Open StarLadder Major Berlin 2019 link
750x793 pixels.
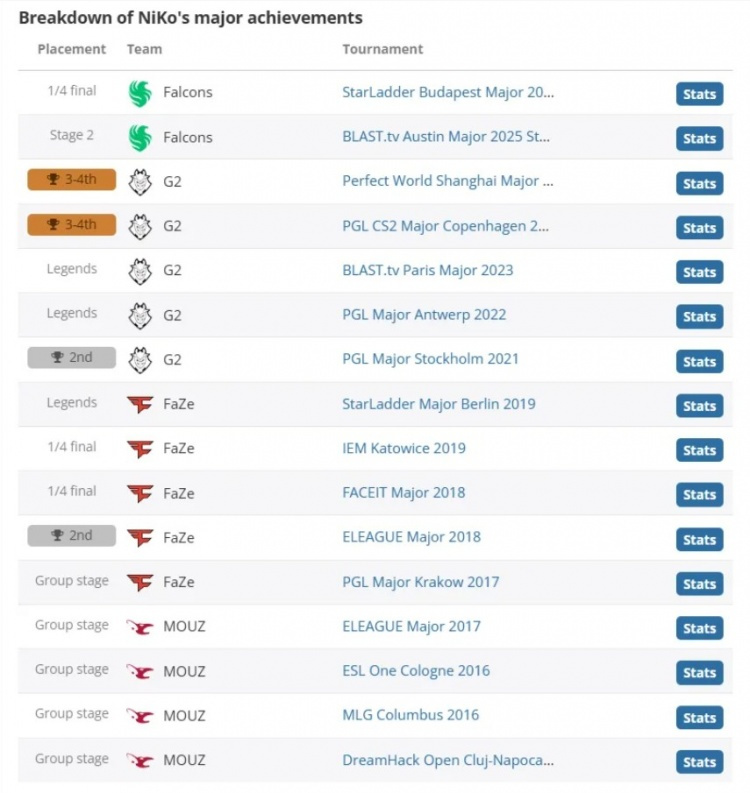(439, 404)
